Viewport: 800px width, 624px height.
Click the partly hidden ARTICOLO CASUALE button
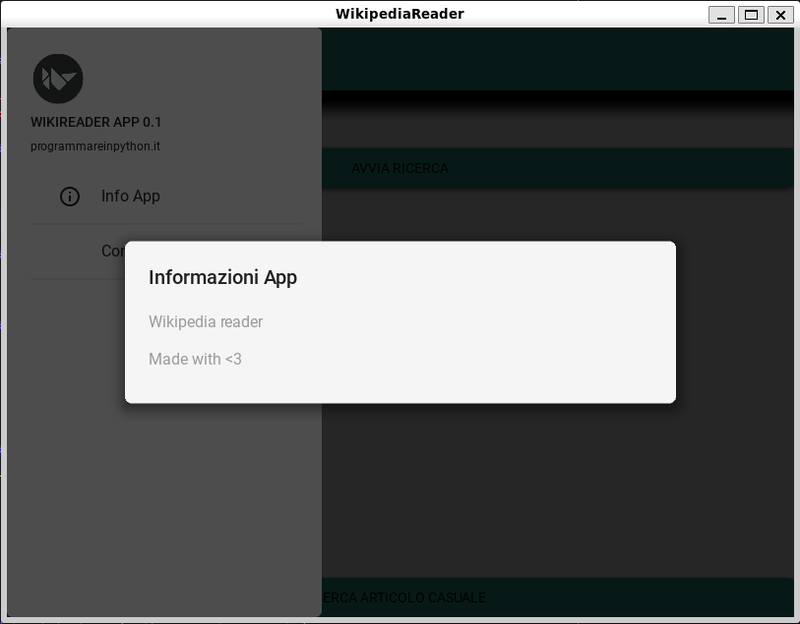(x=557, y=597)
